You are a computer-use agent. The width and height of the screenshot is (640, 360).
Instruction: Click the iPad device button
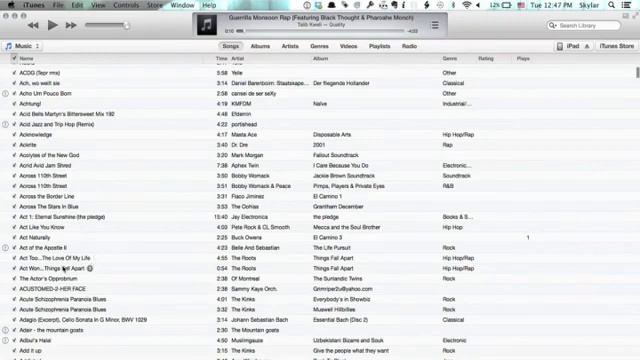tap(573, 46)
